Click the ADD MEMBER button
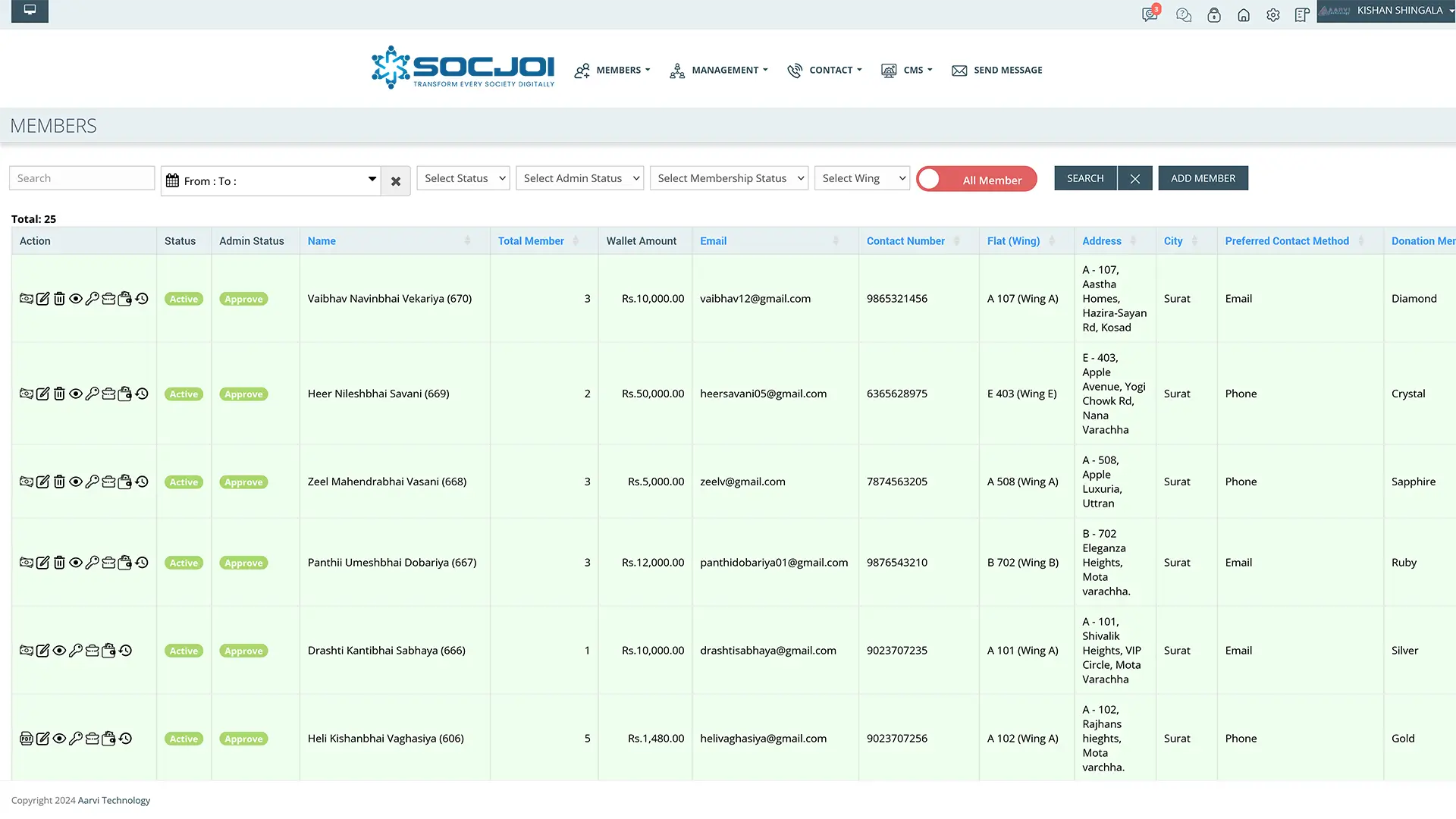This screenshot has height=819, width=1456. (x=1203, y=177)
